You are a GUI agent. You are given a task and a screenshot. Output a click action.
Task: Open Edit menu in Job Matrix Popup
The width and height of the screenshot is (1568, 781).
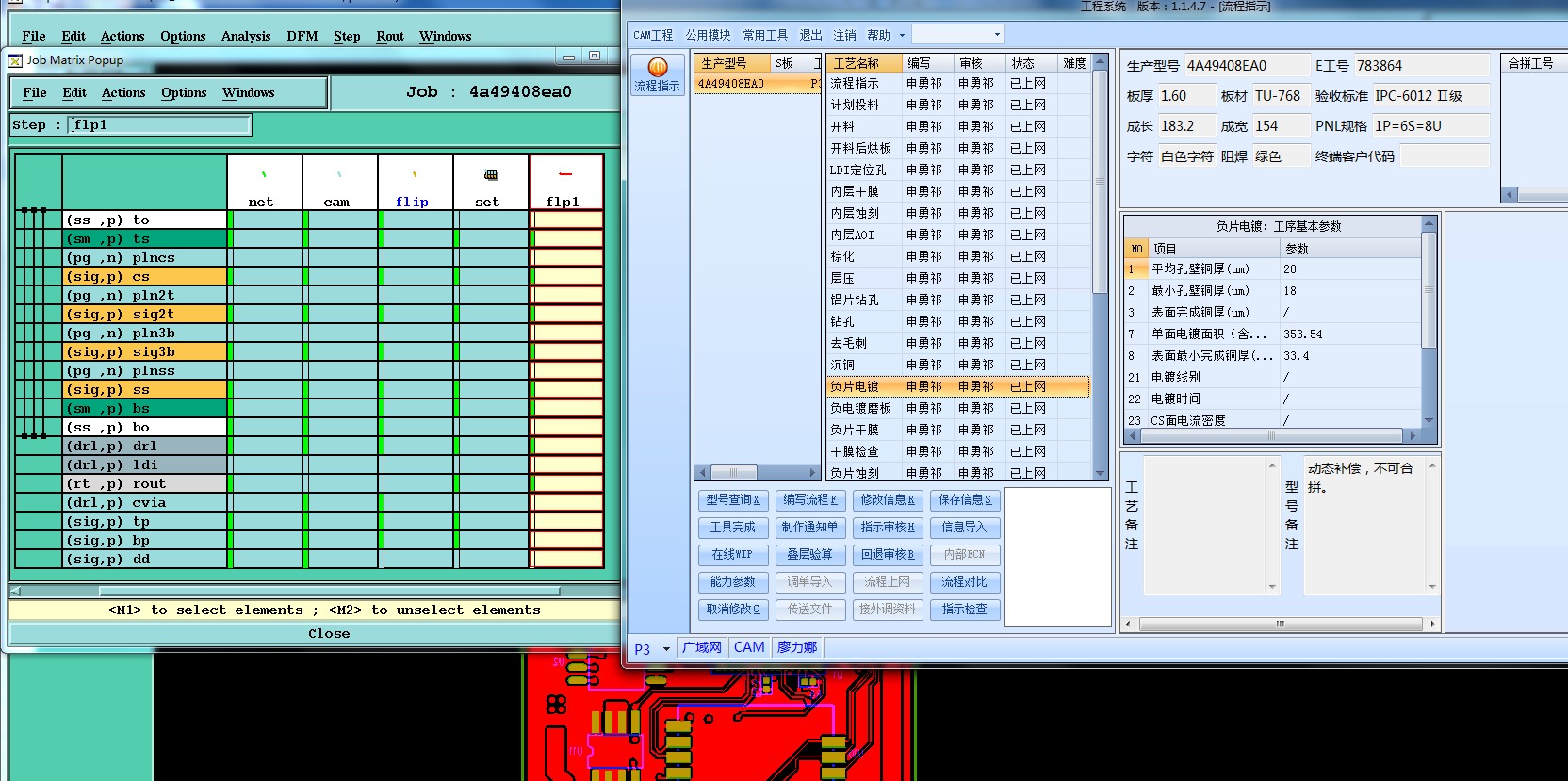74,92
